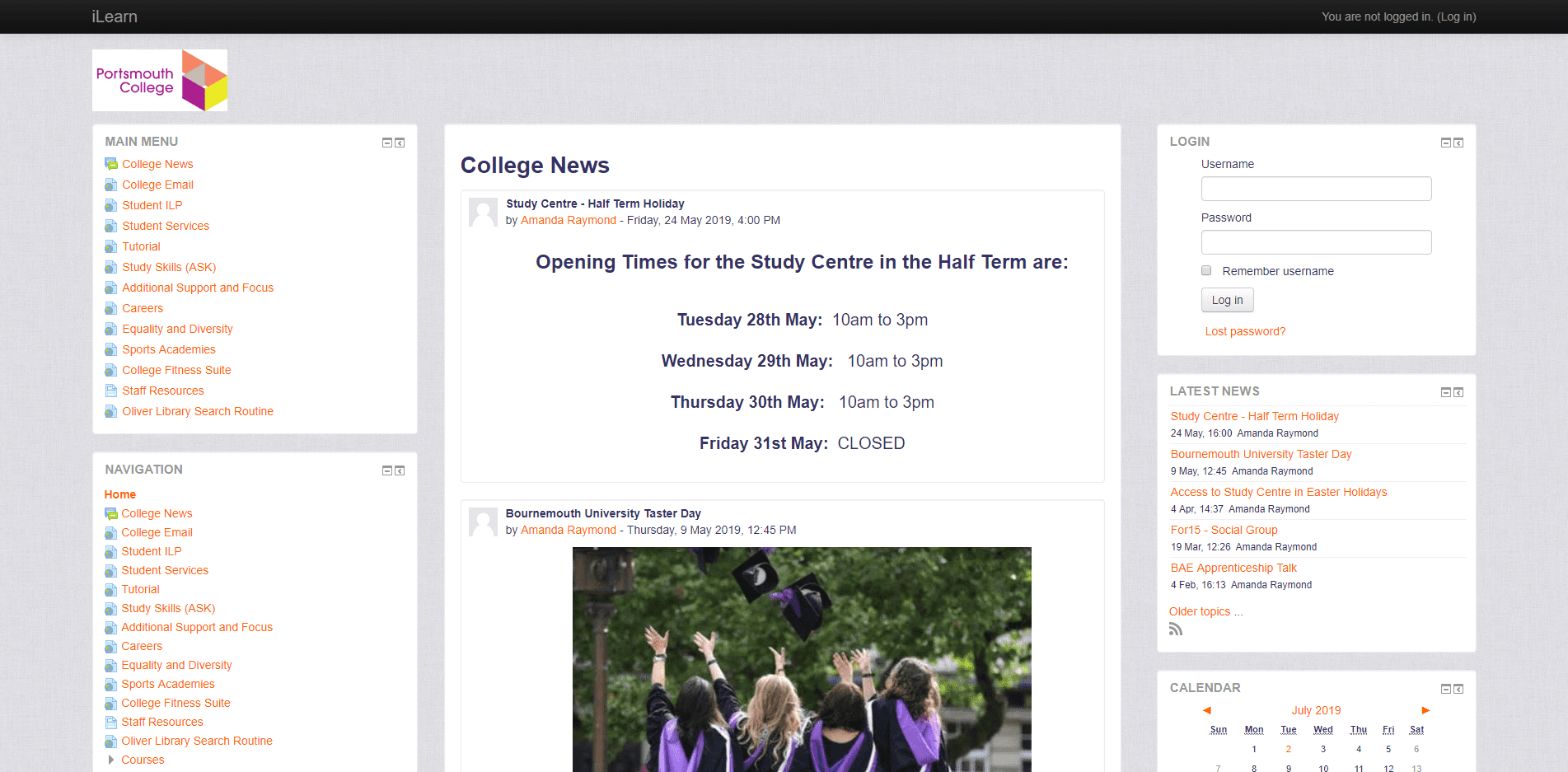1568x772 pixels.
Task: Tick the Remember username checkbox
Action: [1206, 270]
